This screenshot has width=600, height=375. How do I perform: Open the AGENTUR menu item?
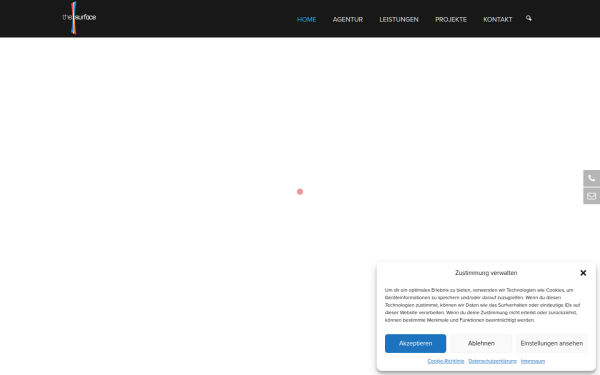(x=348, y=20)
